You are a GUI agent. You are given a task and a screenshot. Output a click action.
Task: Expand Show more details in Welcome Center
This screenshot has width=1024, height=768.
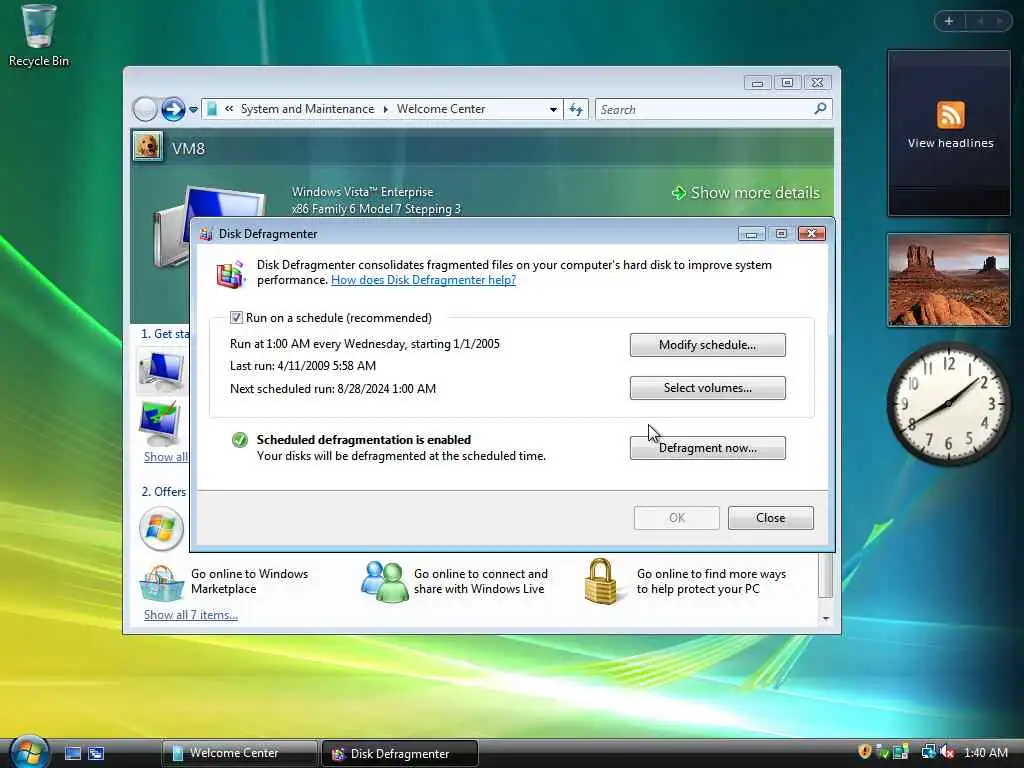pos(746,193)
